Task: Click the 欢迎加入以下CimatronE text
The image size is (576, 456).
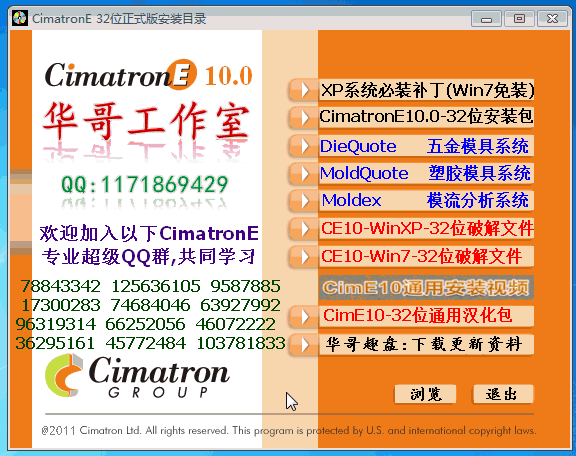Action: tap(149, 233)
